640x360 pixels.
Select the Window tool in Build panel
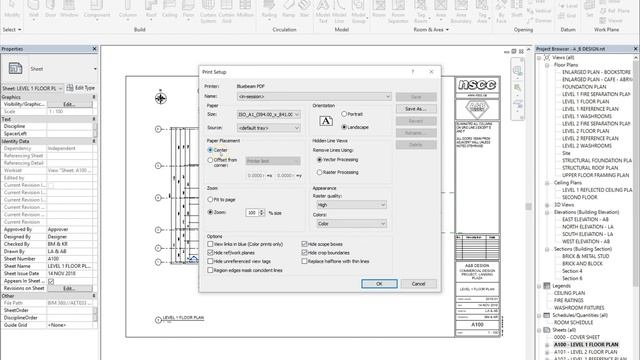point(69,9)
